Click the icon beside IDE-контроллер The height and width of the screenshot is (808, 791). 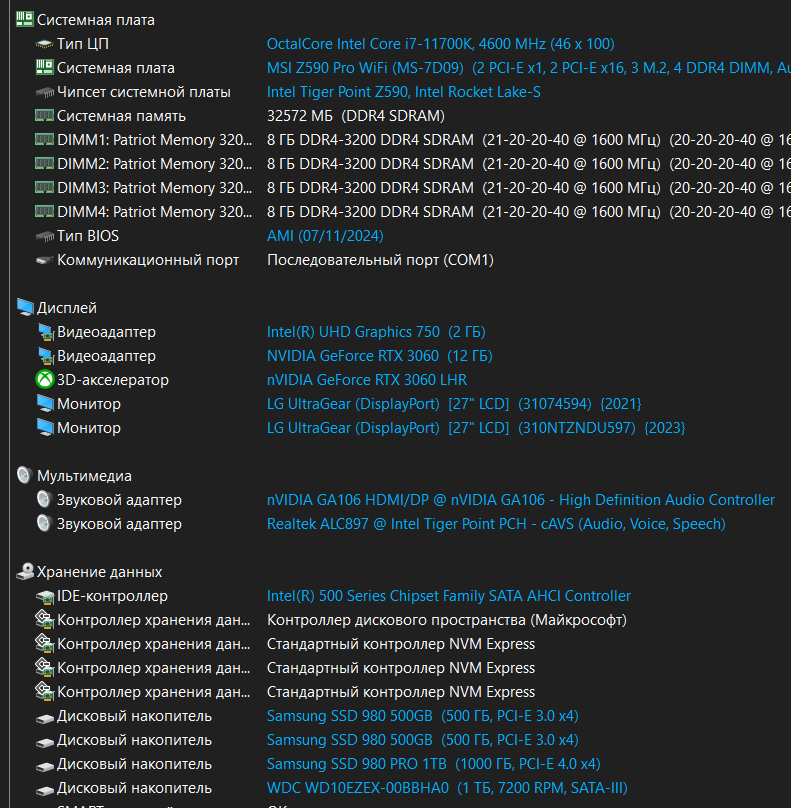point(44,596)
